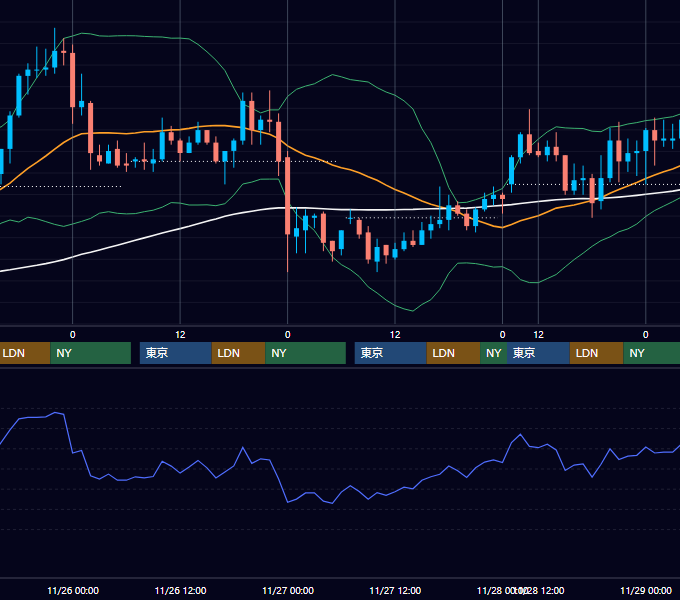The height and width of the screenshot is (600, 680).
Task: Click the LDN session block at the far left edge
Action: (25, 353)
